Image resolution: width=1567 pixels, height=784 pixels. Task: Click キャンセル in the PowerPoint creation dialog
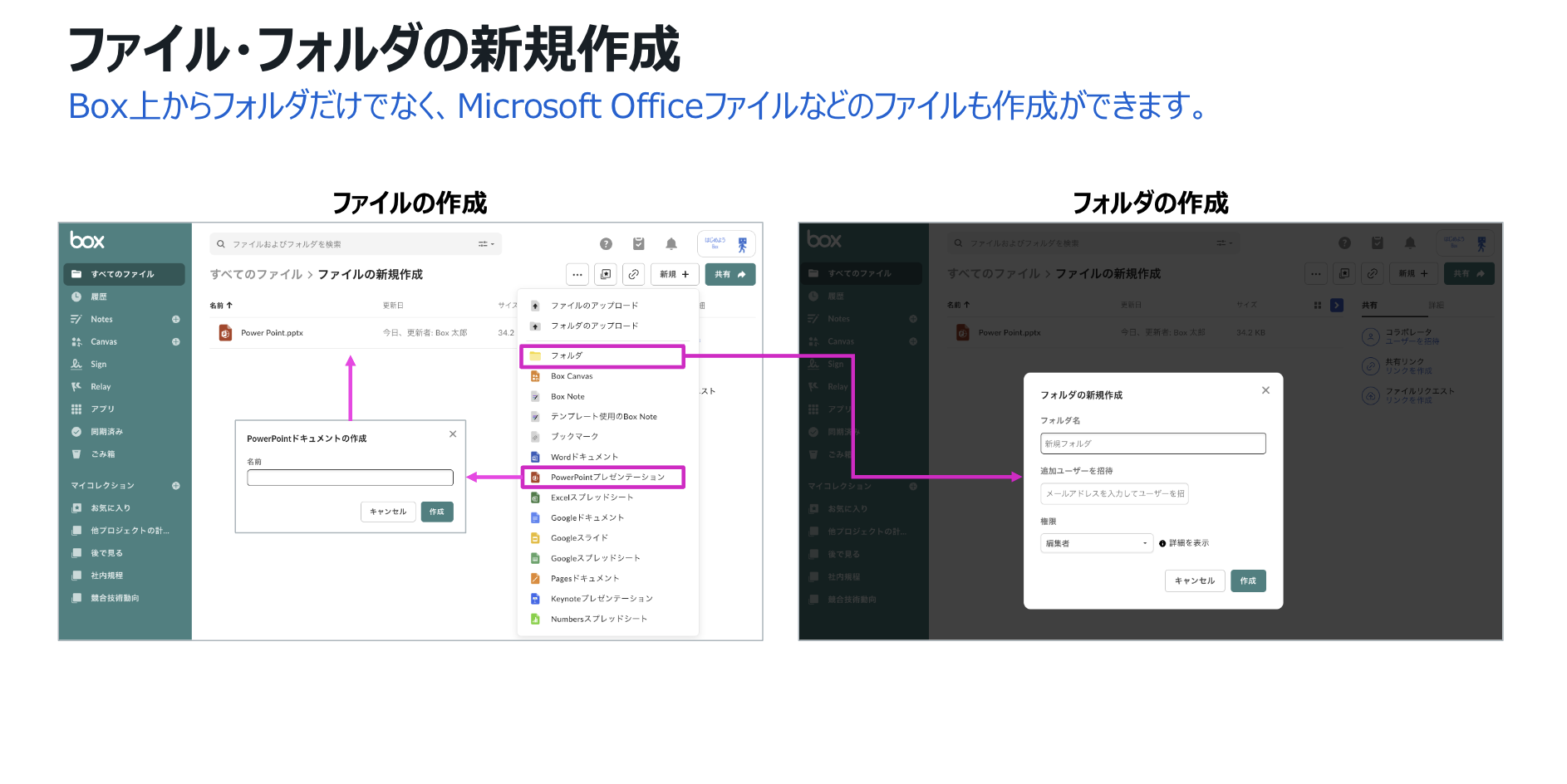[x=388, y=512]
